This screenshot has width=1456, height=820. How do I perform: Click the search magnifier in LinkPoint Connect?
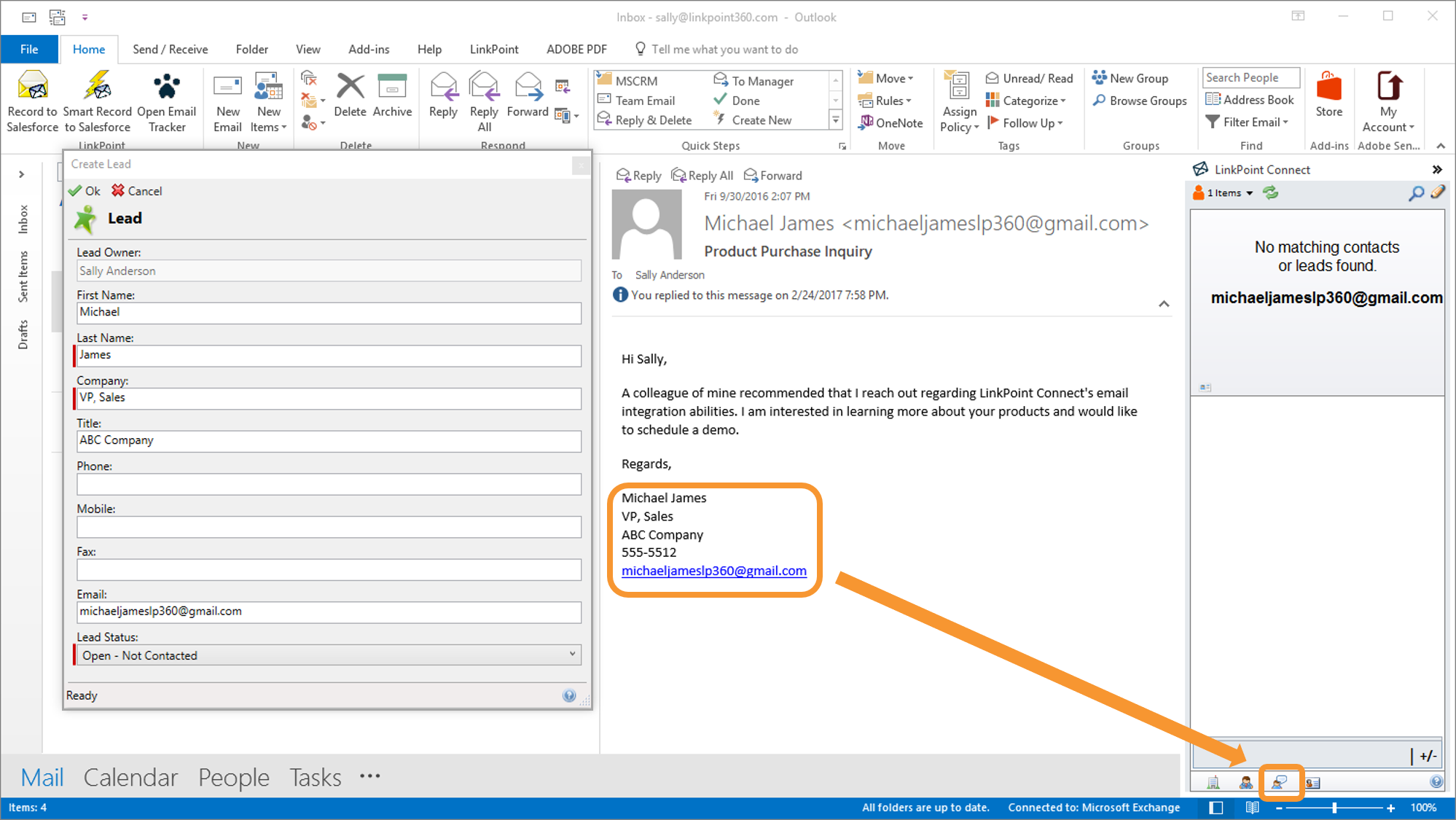click(x=1416, y=193)
